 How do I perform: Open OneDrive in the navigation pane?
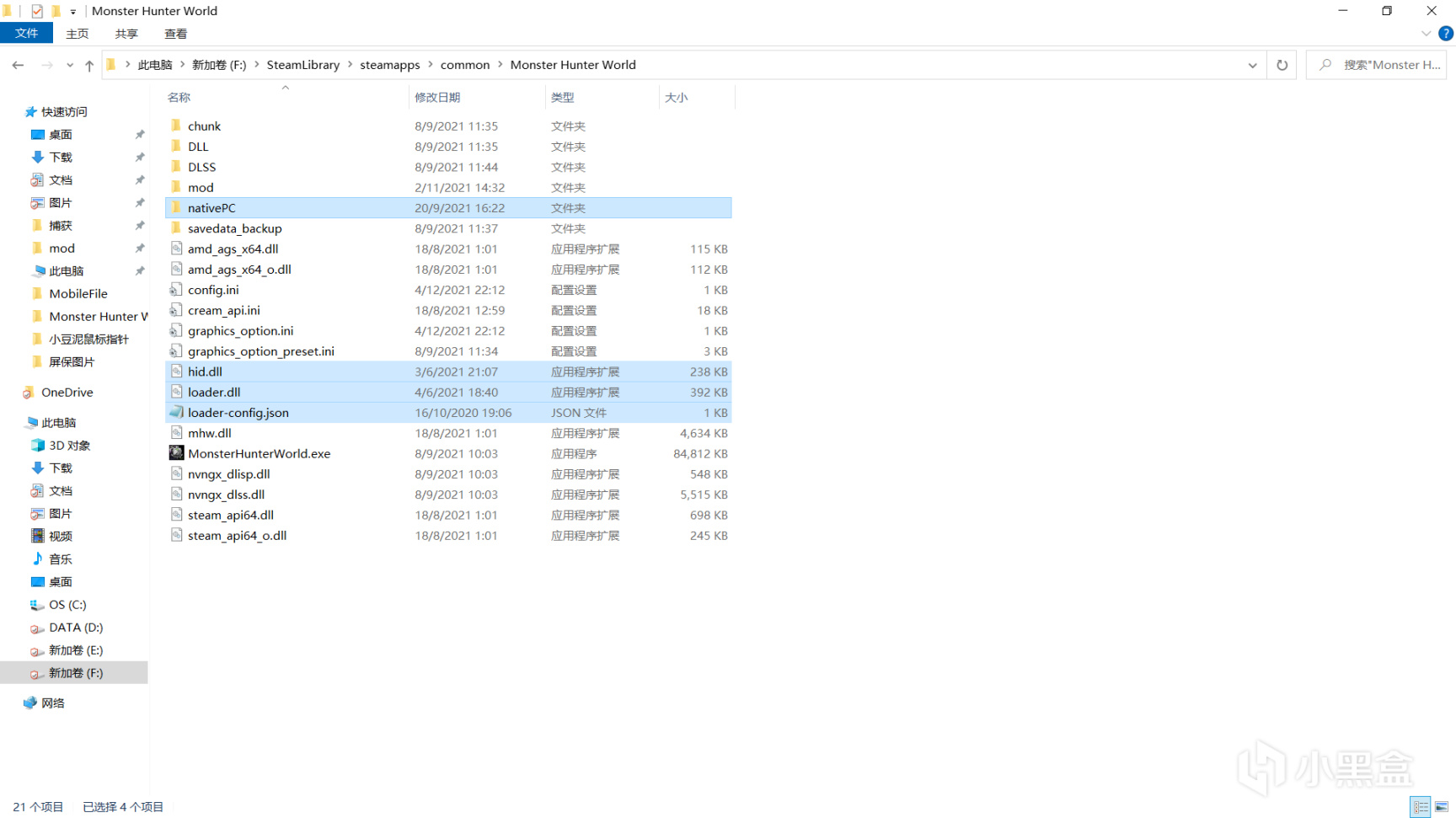[x=67, y=393]
